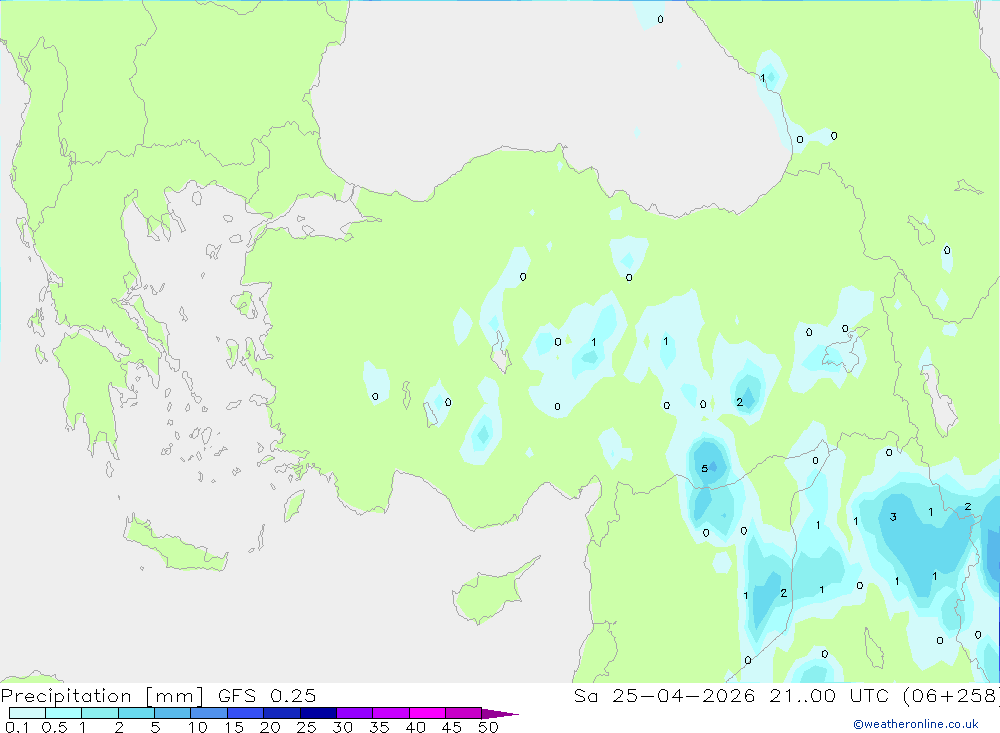Click the over-50 mm legend arrow tip

coord(499,713)
